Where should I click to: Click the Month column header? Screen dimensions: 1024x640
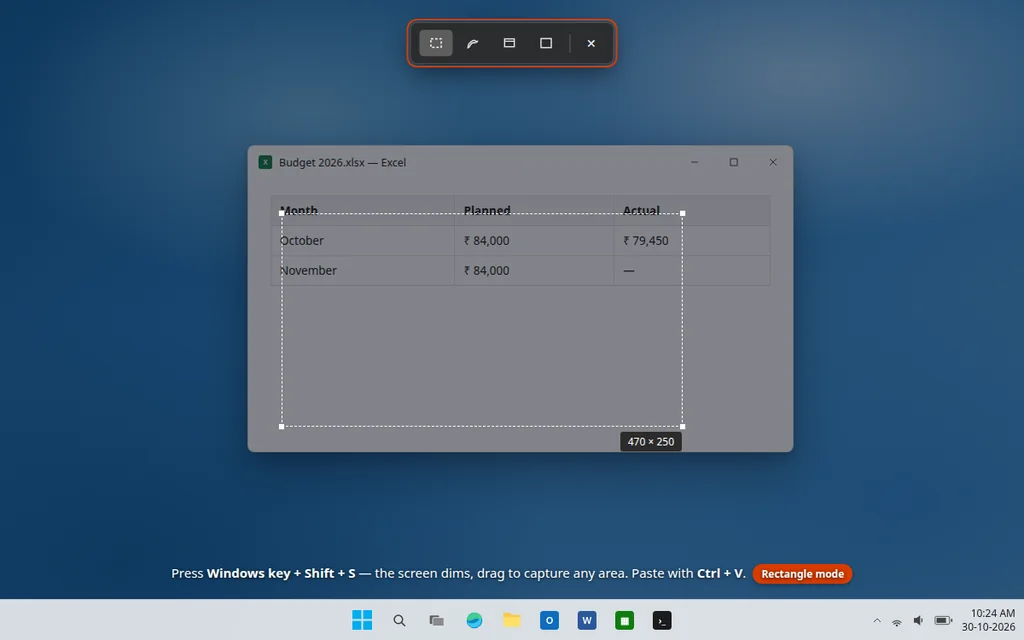coord(362,210)
